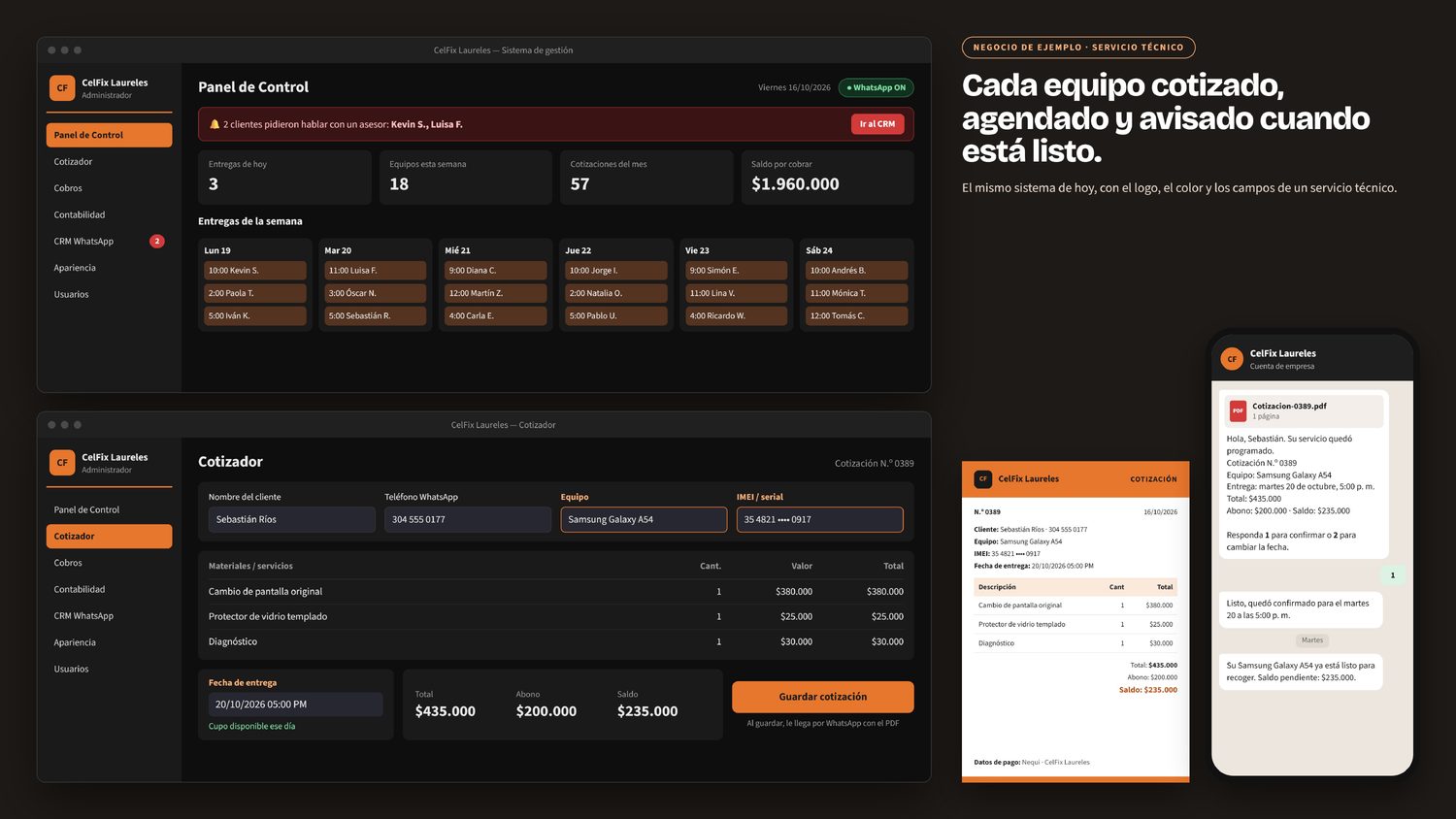Click the CF avatar in the phone chat header
This screenshot has height=819, width=1456.
[x=1232, y=359]
